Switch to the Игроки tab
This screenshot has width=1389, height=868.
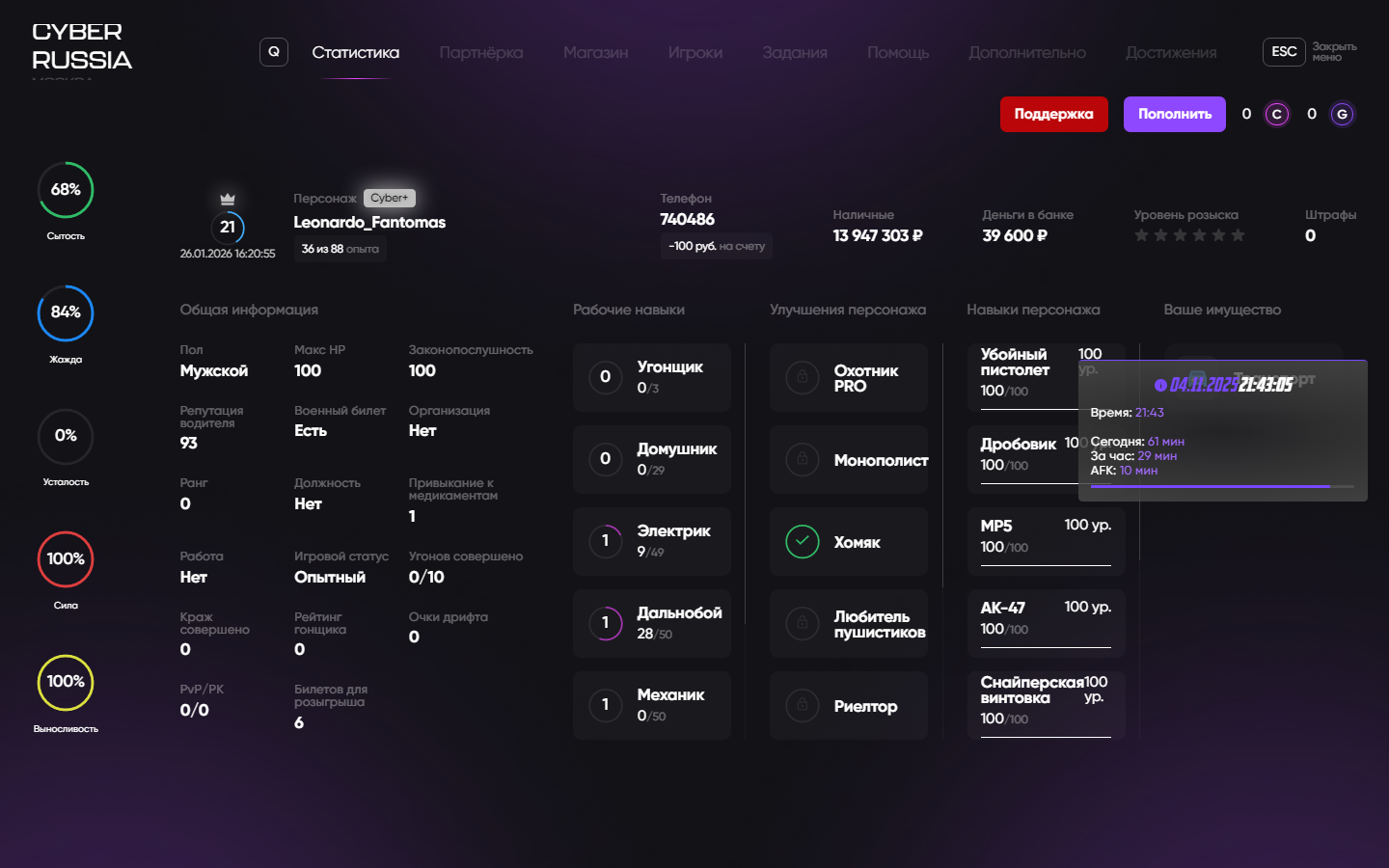[694, 52]
